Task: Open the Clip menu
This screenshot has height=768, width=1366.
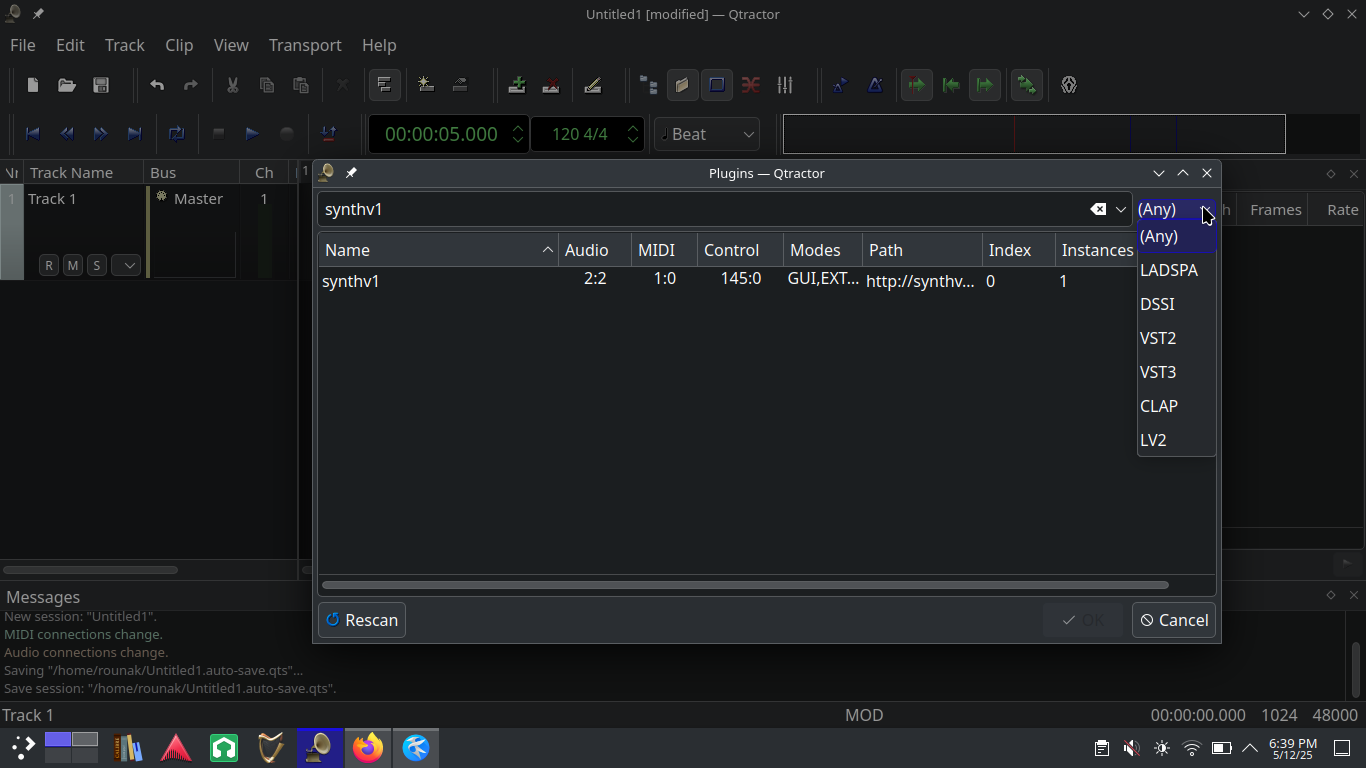Action: 179,45
